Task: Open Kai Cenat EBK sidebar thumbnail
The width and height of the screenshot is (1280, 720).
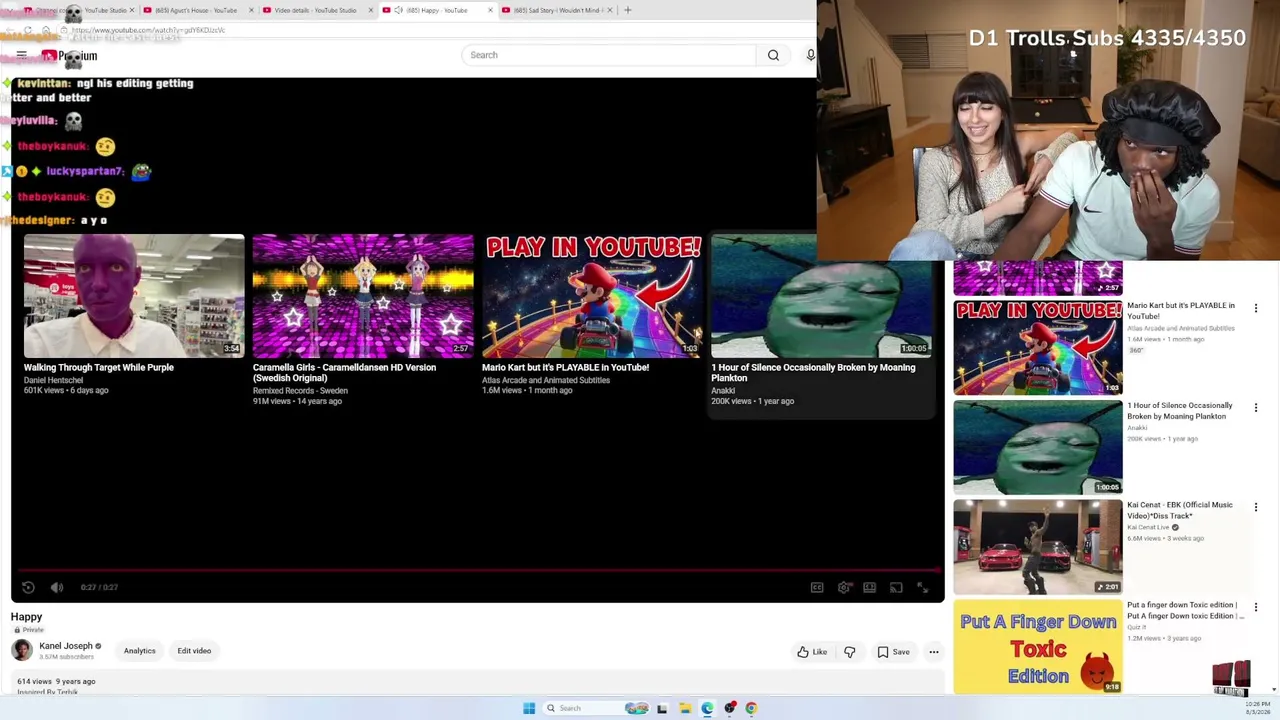Action: (1038, 547)
